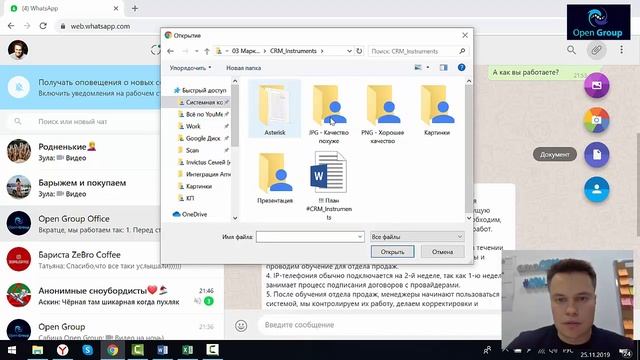Open Word from taskbar
The image size is (640, 360).
point(162,350)
